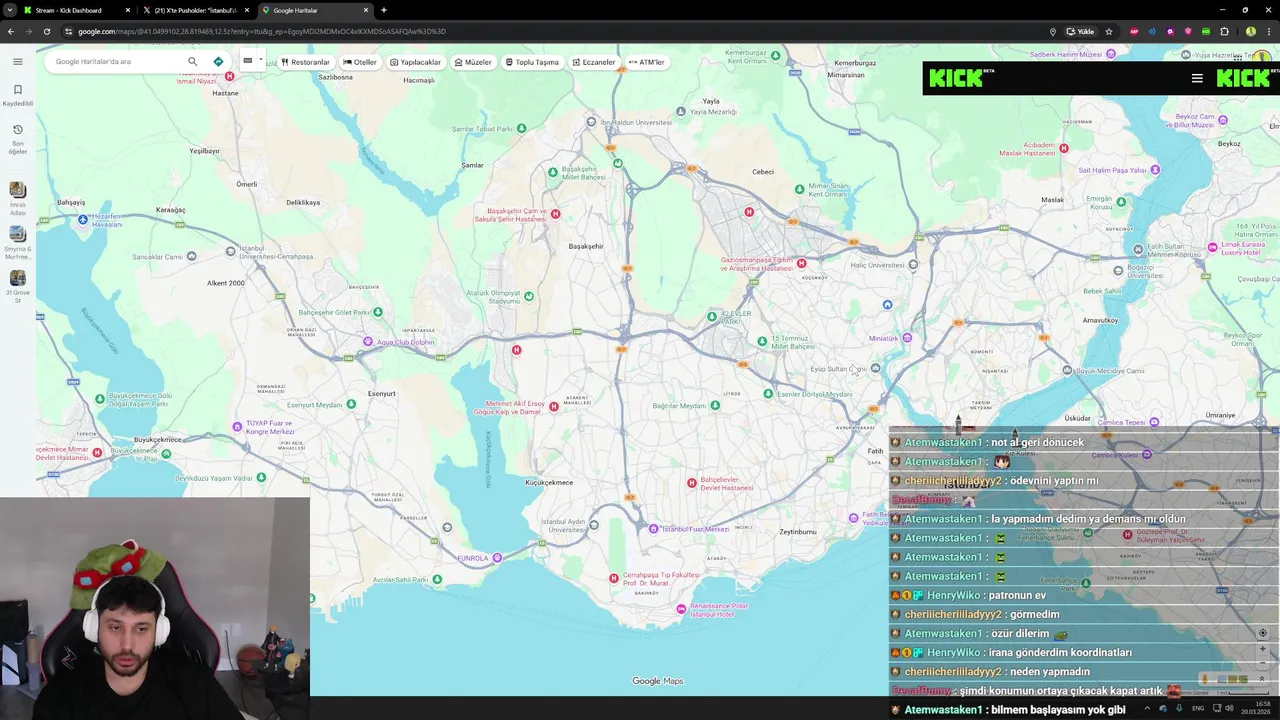Viewport: 1280px width, 720px height.
Task: Go back with the browser back arrow
Action: 10,31
